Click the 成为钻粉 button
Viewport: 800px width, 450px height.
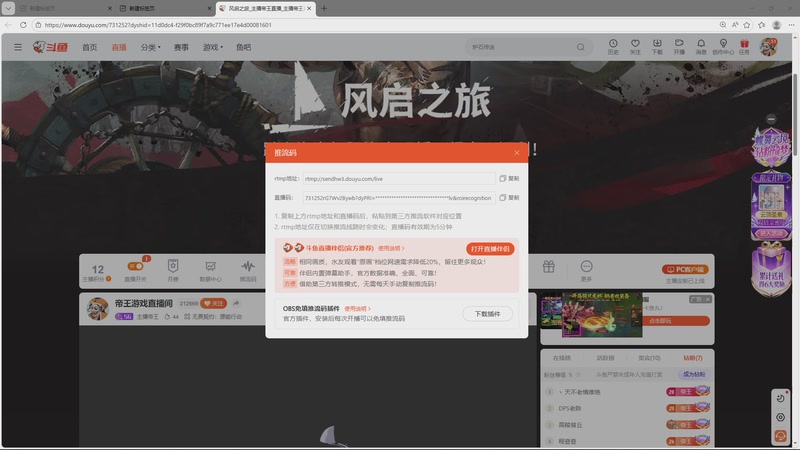[x=693, y=374]
